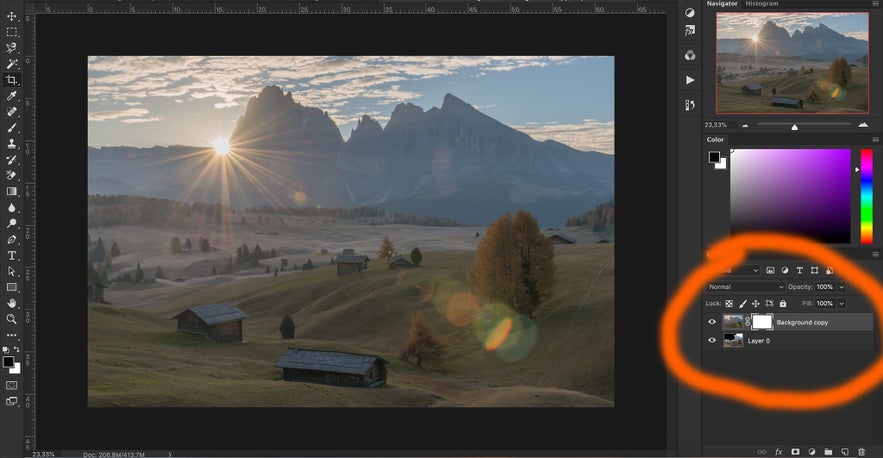Select the Blur tool
The height and width of the screenshot is (458, 883).
(11, 207)
